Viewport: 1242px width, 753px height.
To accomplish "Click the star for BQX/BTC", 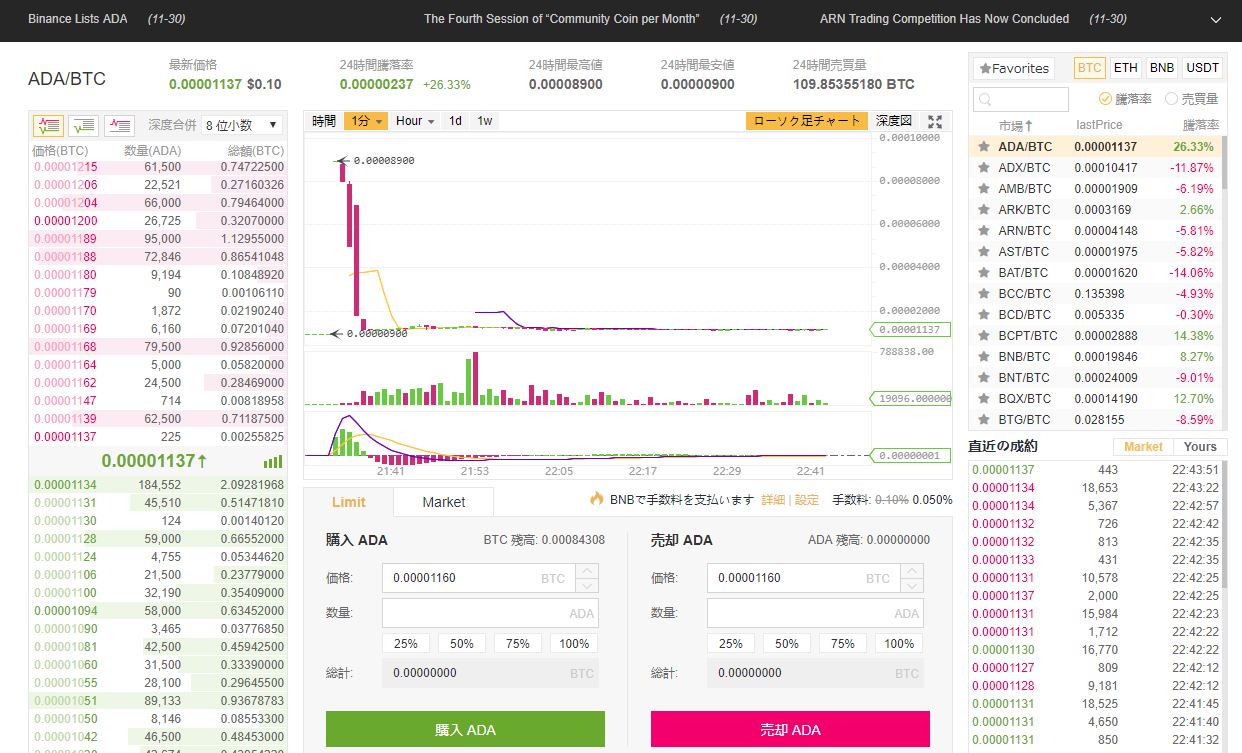I will pos(984,399).
